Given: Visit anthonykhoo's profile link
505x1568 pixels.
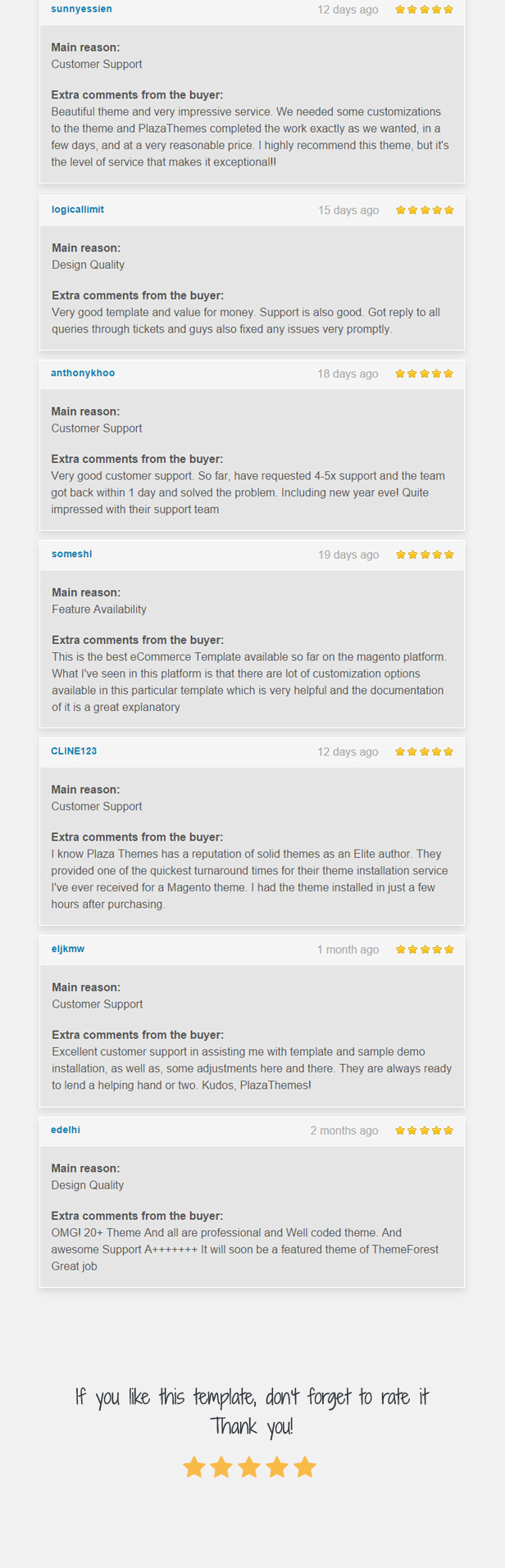Looking at the screenshot, I should coord(83,373).
